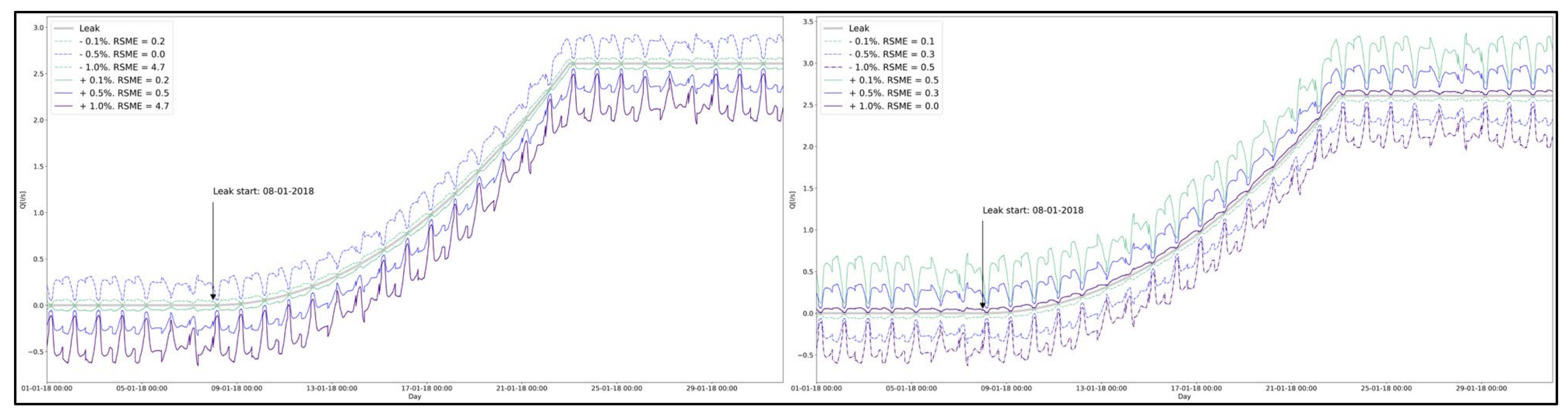
Task: Click the "Q[l/s]" y-axis label of left chart
Action: [x=23, y=200]
